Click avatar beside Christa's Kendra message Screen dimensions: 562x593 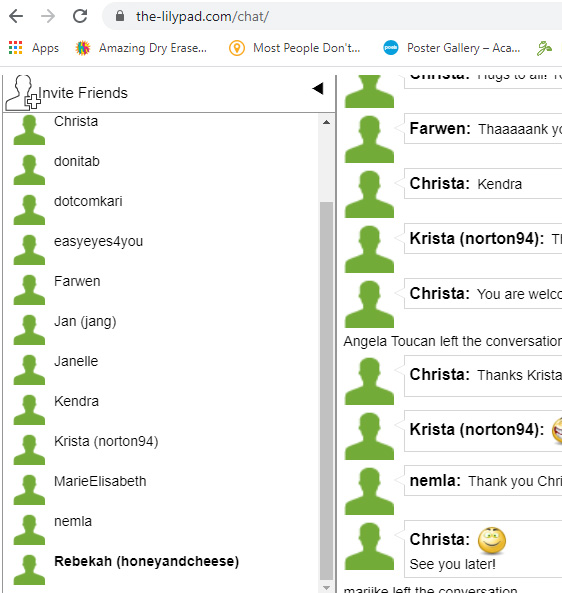tap(369, 194)
